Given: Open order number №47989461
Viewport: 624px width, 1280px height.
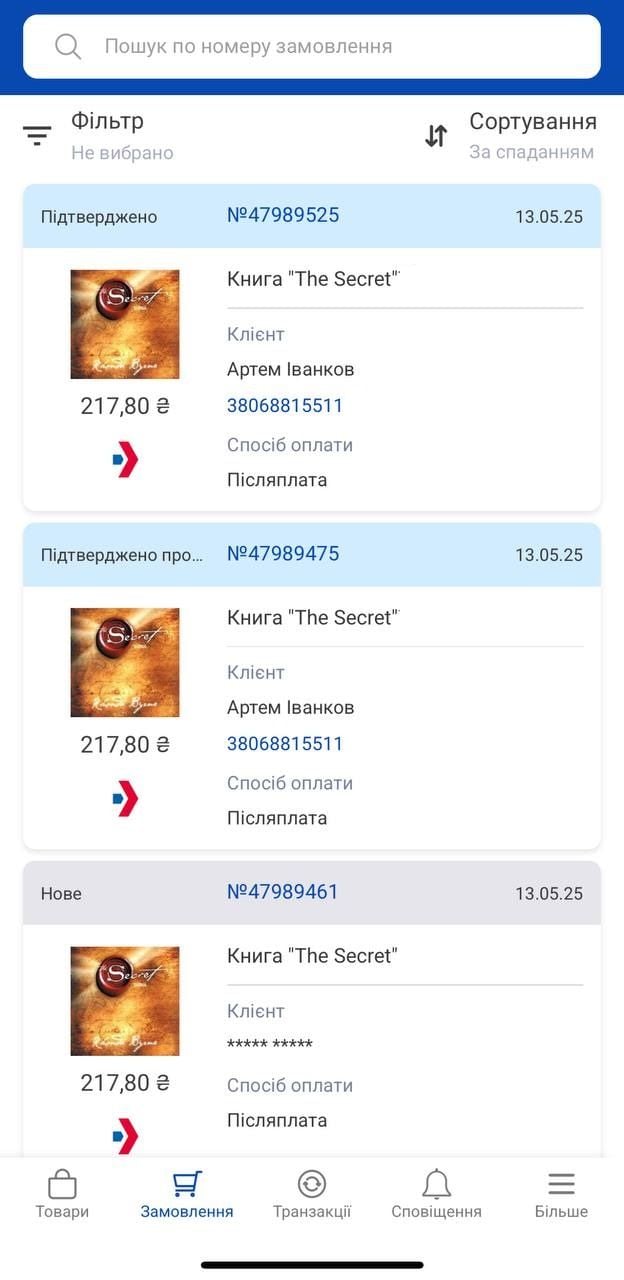Looking at the screenshot, I should [283, 891].
